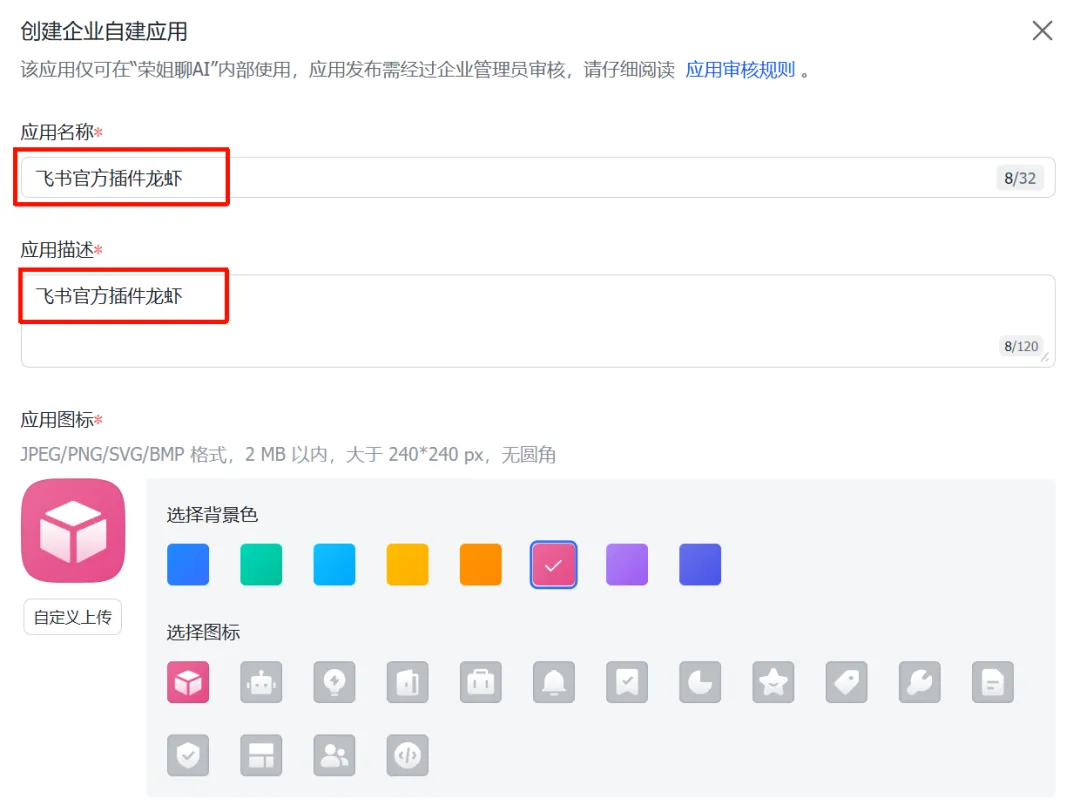The width and height of the screenshot is (1080, 805).
Task: Click the large pink app icon preview
Action: [x=73, y=530]
